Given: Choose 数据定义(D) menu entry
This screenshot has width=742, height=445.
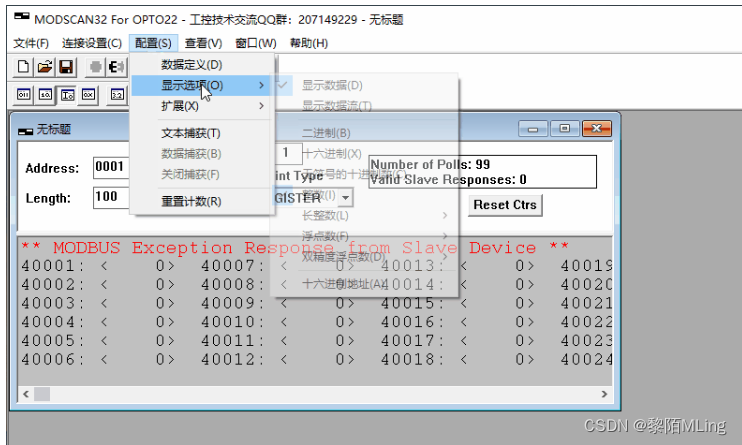Looking at the screenshot, I should 202,64.
